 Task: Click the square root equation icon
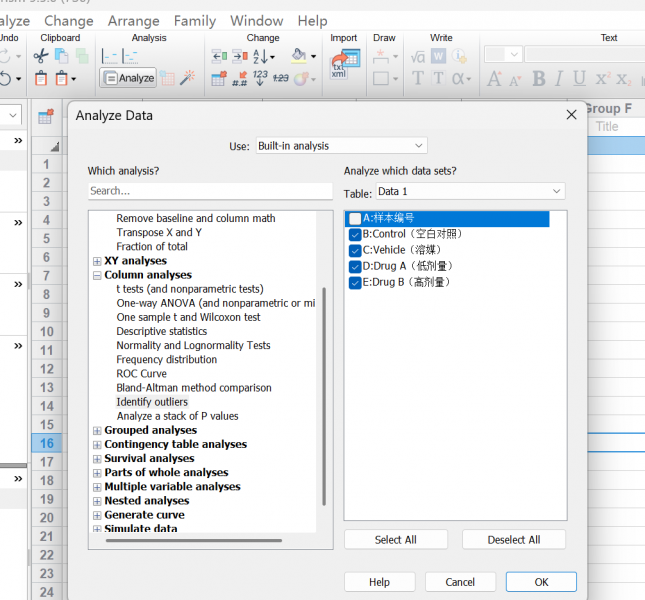(x=418, y=56)
